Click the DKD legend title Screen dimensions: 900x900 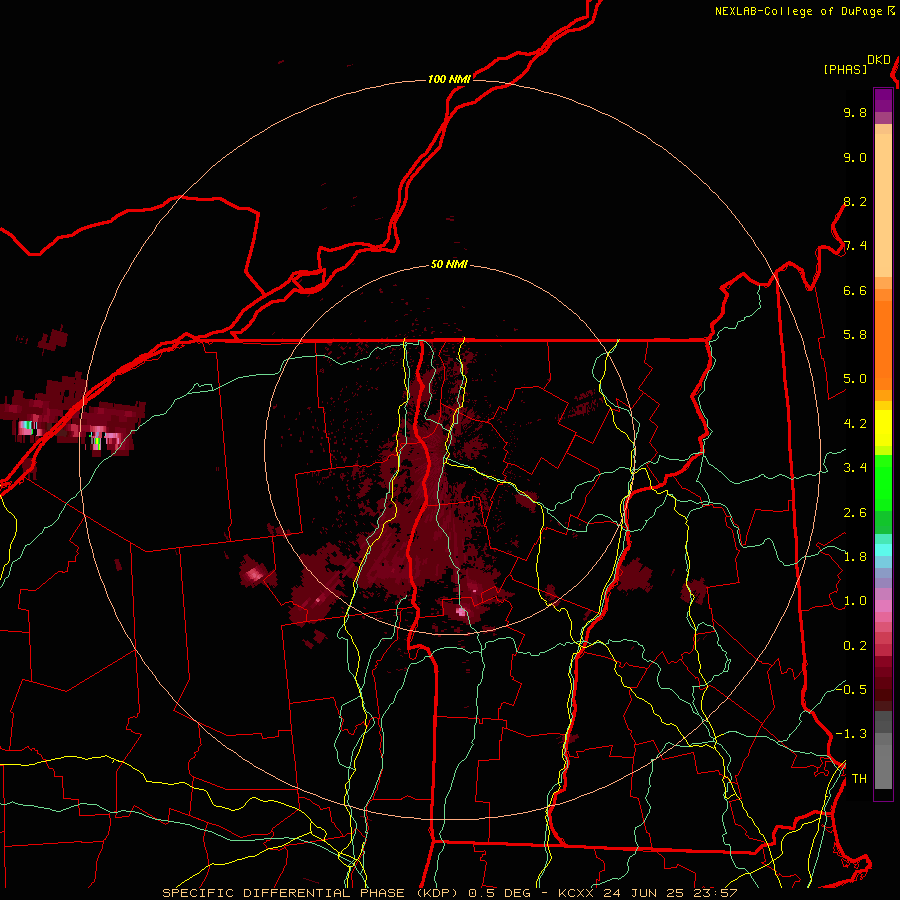pyautogui.click(x=879, y=60)
